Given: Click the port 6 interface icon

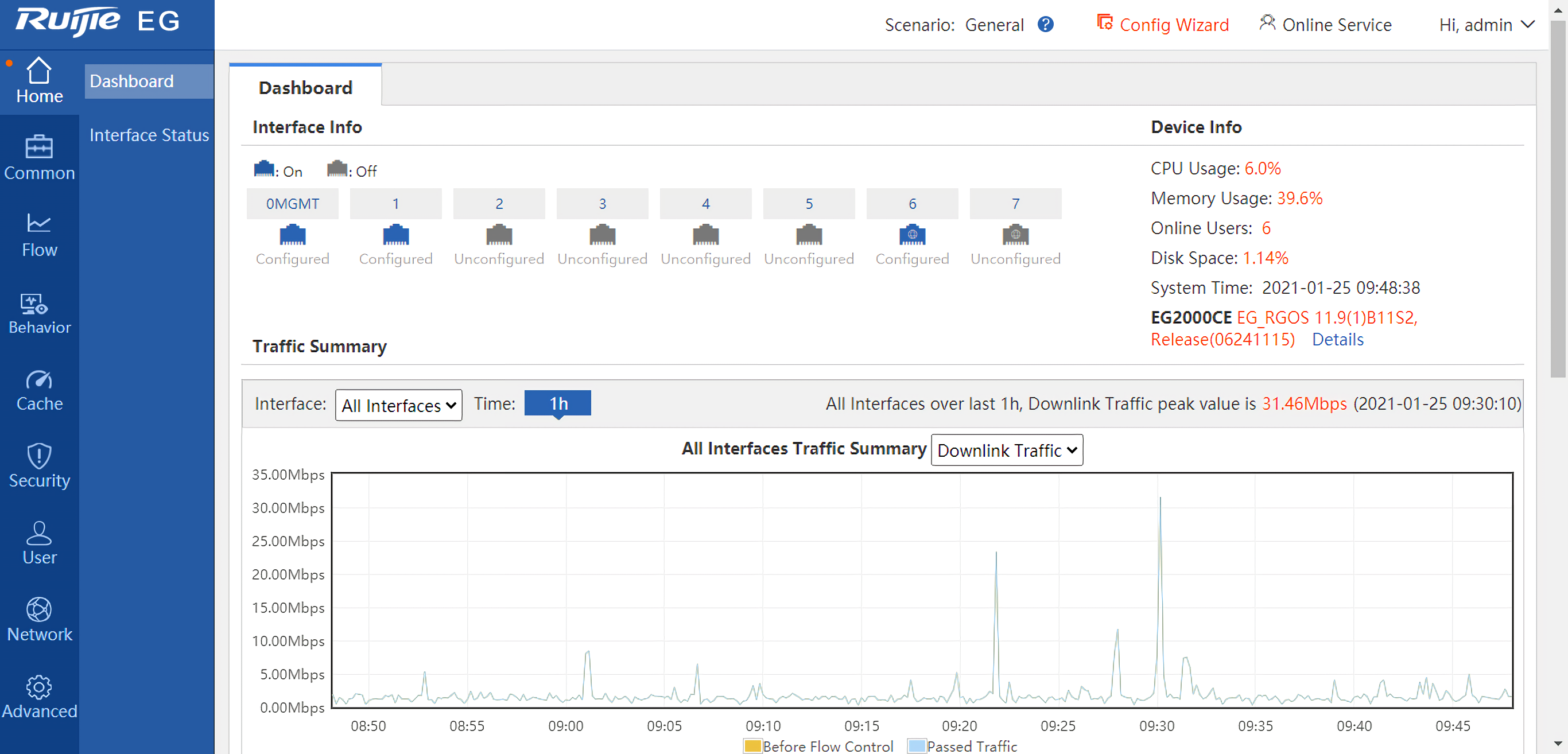Looking at the screenshot, I should pyautogui.click(x=912, y=235).
